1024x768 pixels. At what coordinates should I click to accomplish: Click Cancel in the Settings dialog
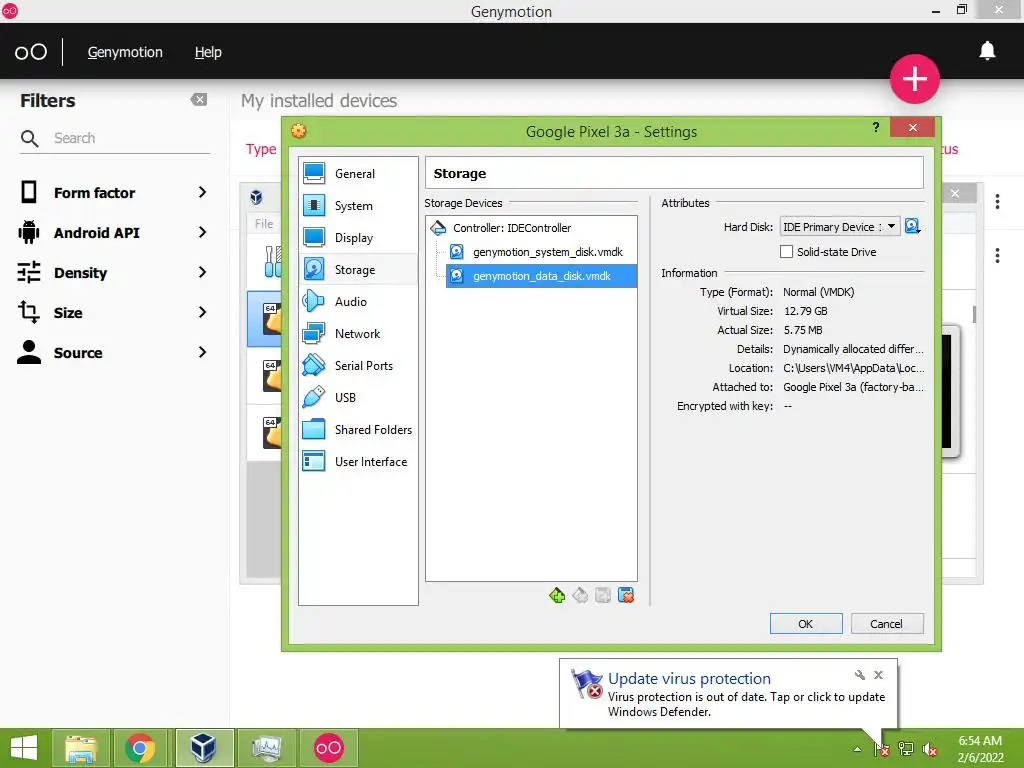(x=886, y=624)
